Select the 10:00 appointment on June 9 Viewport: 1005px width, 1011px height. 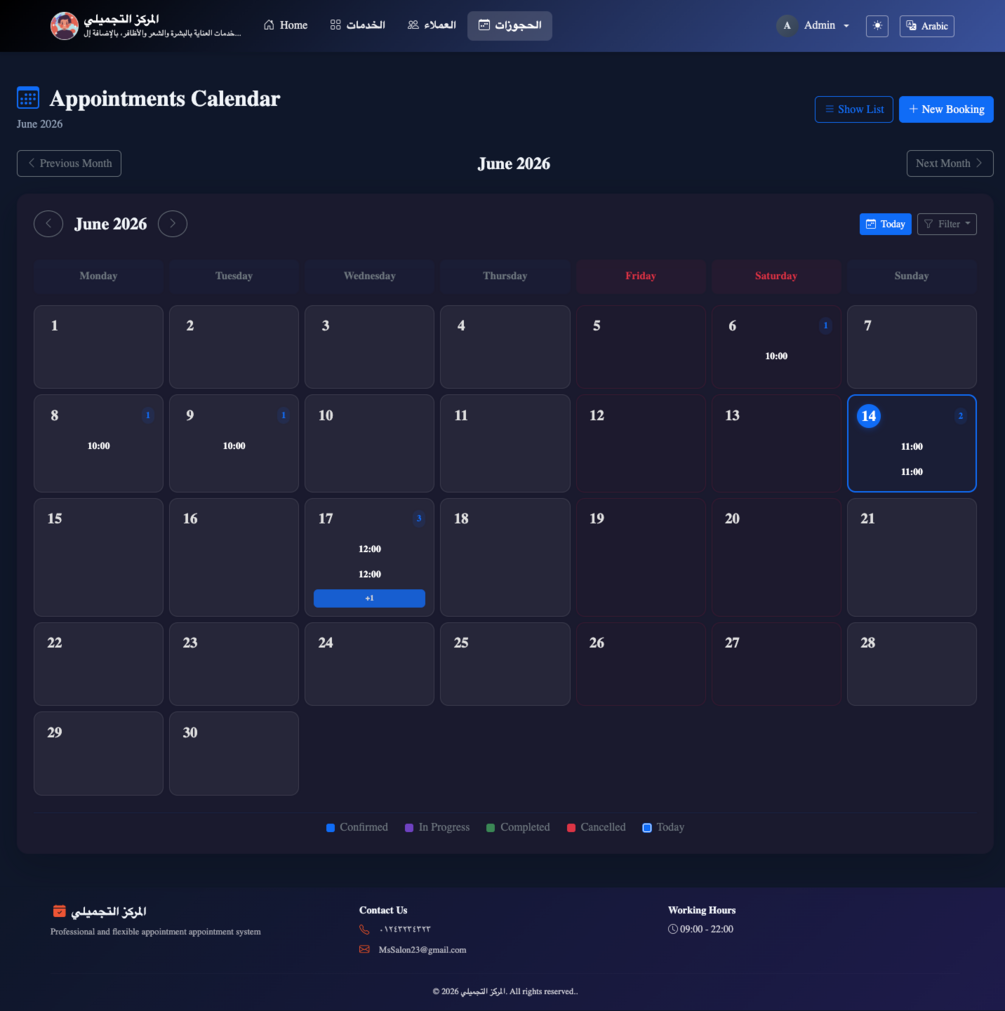[234, 446]
